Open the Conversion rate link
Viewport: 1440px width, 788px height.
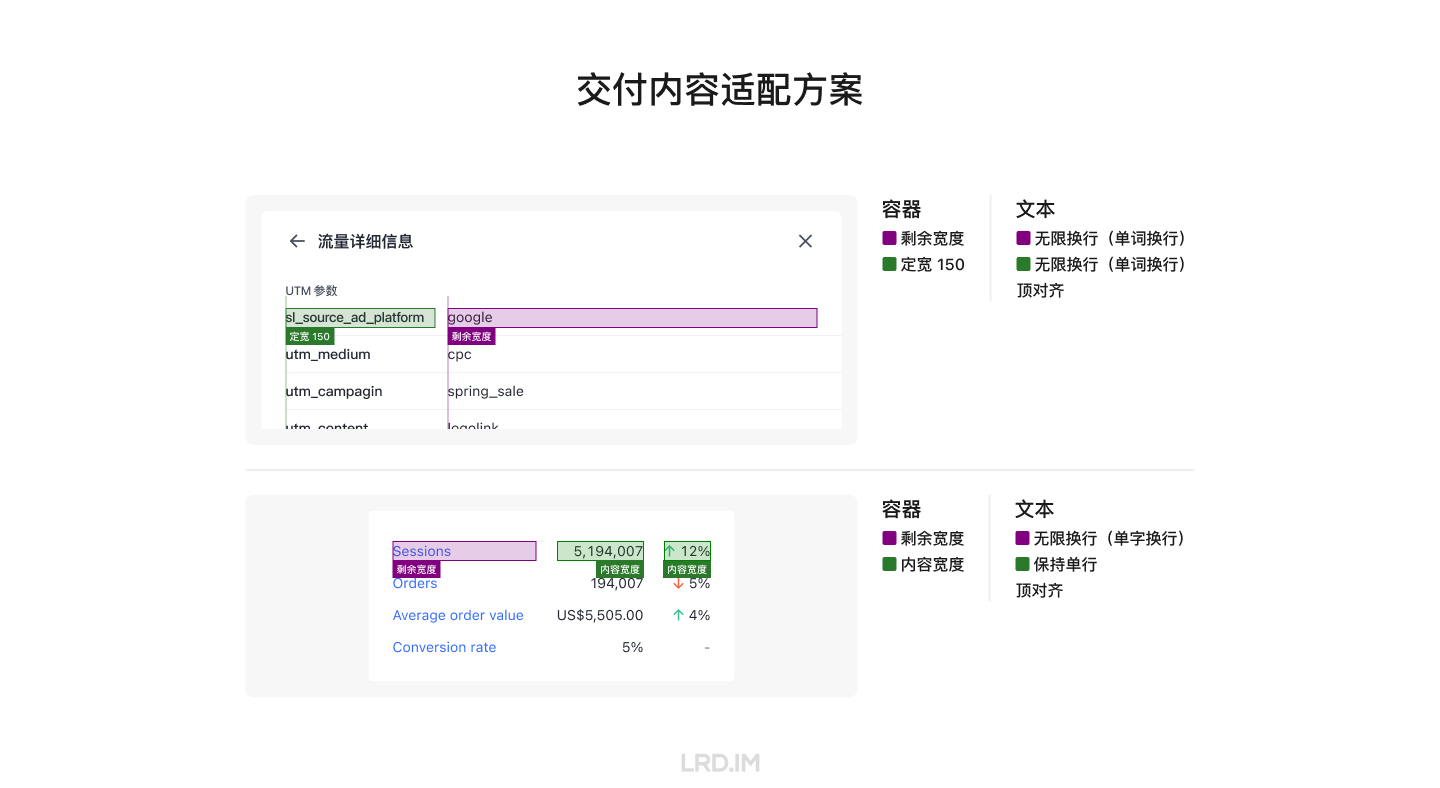(x=444, y=647)
